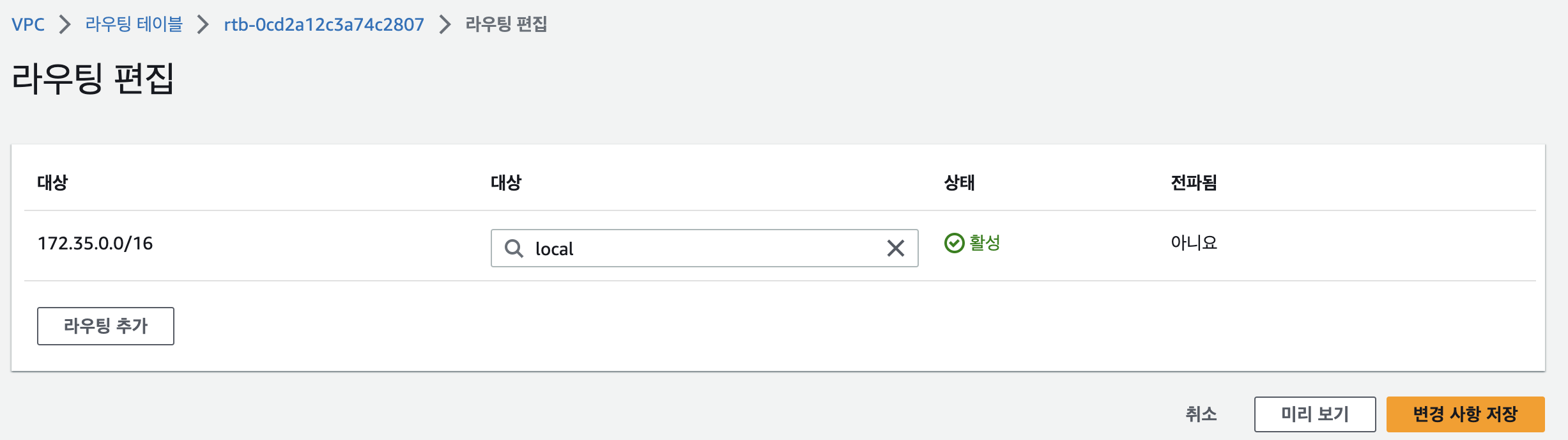Open route table rtb-0cd2a12c3a74c2807 link
Viewport: 1568px width, 440px height.
(324, 24)
